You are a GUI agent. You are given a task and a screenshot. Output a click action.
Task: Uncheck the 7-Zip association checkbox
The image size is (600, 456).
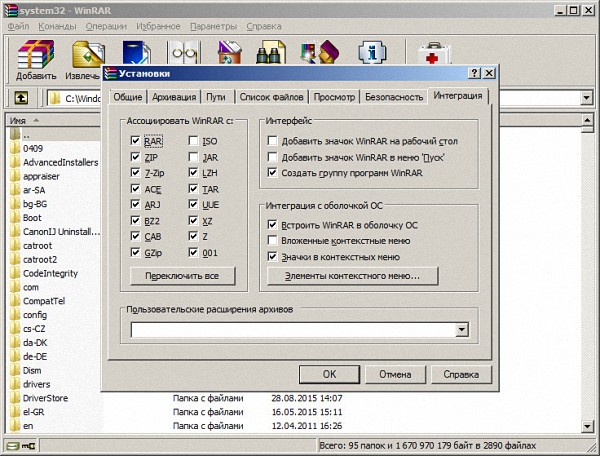[135, 173]
